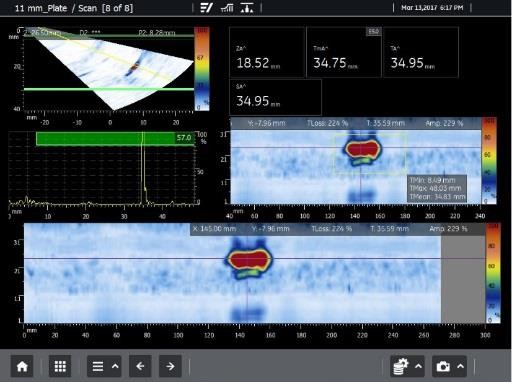This screenshot has width=512, height=382.
Task: Select the SA^ 34.95 mm reading tile
Action: 275,97
